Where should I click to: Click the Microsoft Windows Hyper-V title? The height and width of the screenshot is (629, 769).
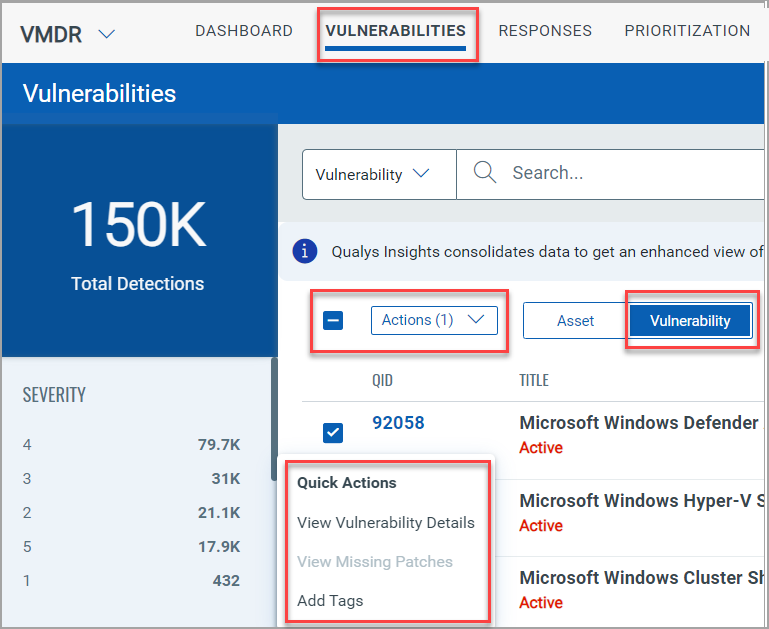pyautogui.click(x=641, y=501)
